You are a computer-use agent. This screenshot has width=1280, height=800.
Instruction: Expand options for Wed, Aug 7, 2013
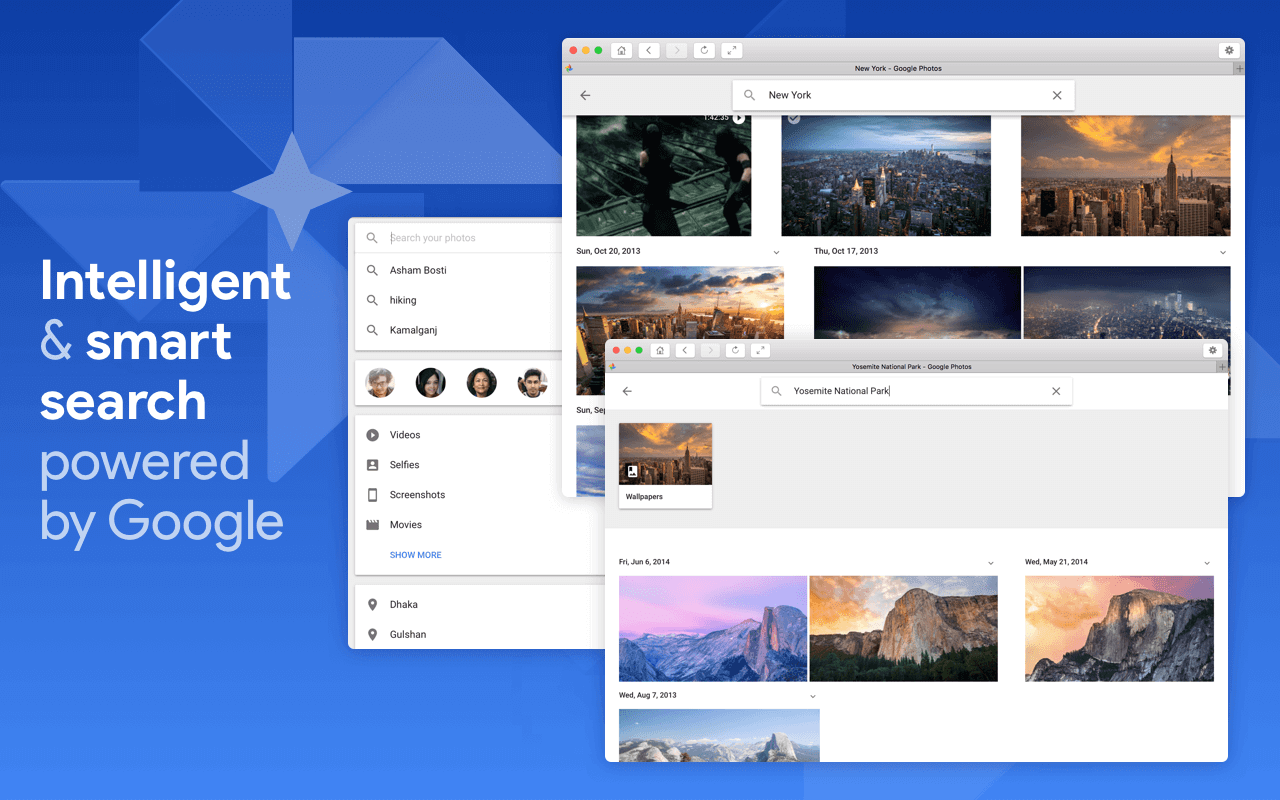coord(813,696)
